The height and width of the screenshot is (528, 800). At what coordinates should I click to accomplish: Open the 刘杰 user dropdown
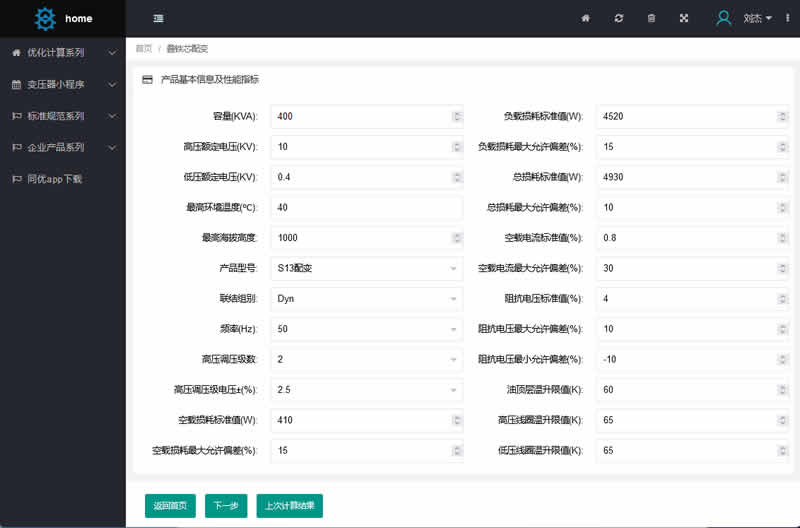coord(757,18)
